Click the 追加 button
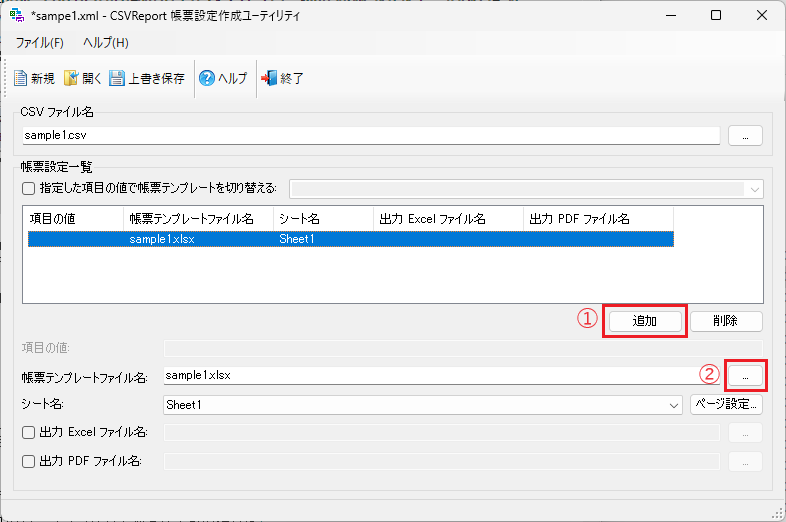Screen dimensions: 786x522 (645, 321)
